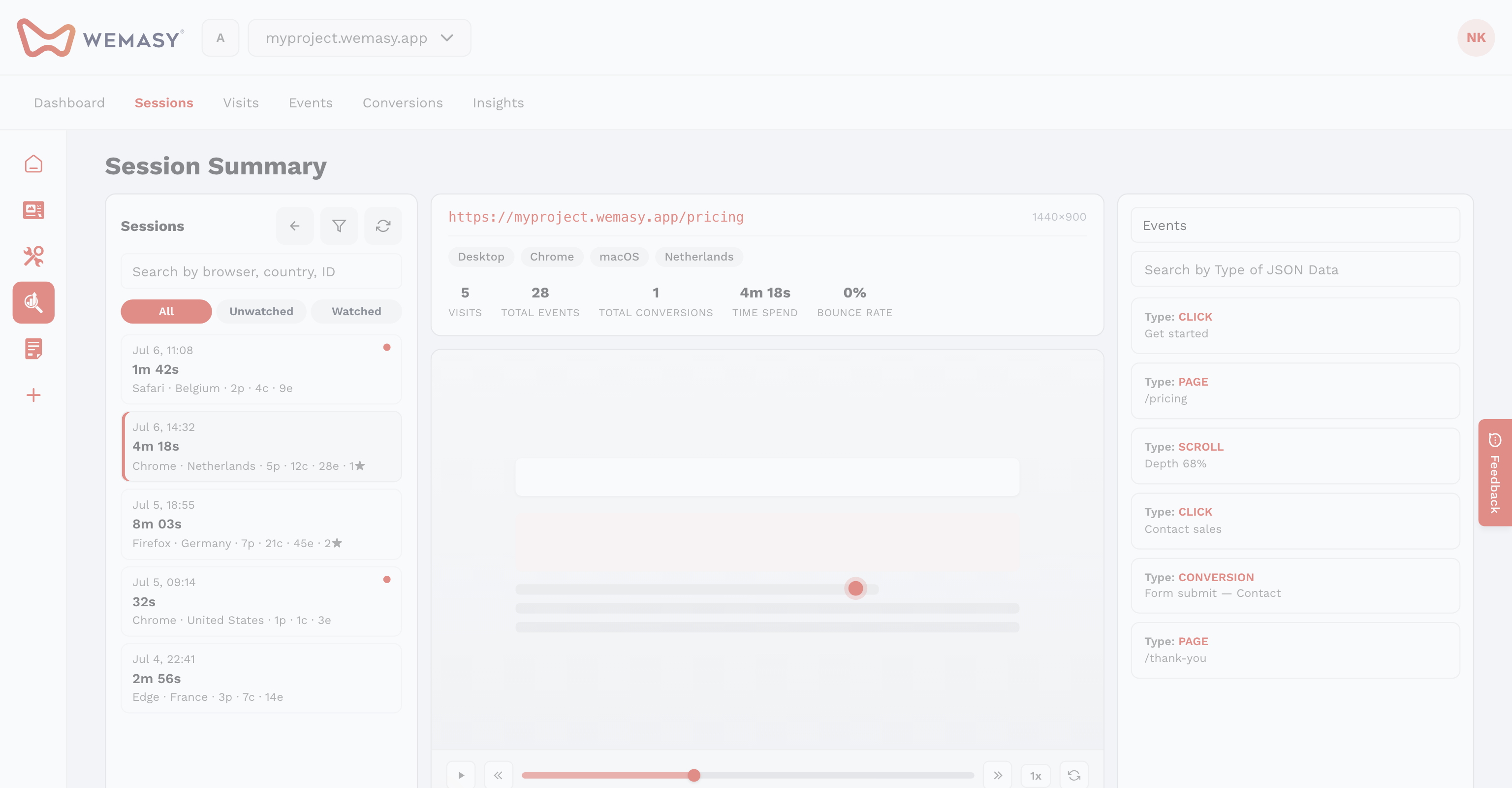Open the SCROLL Depth 68% event
Screen dimensions: 1512x788
(x=1295, y=456)
